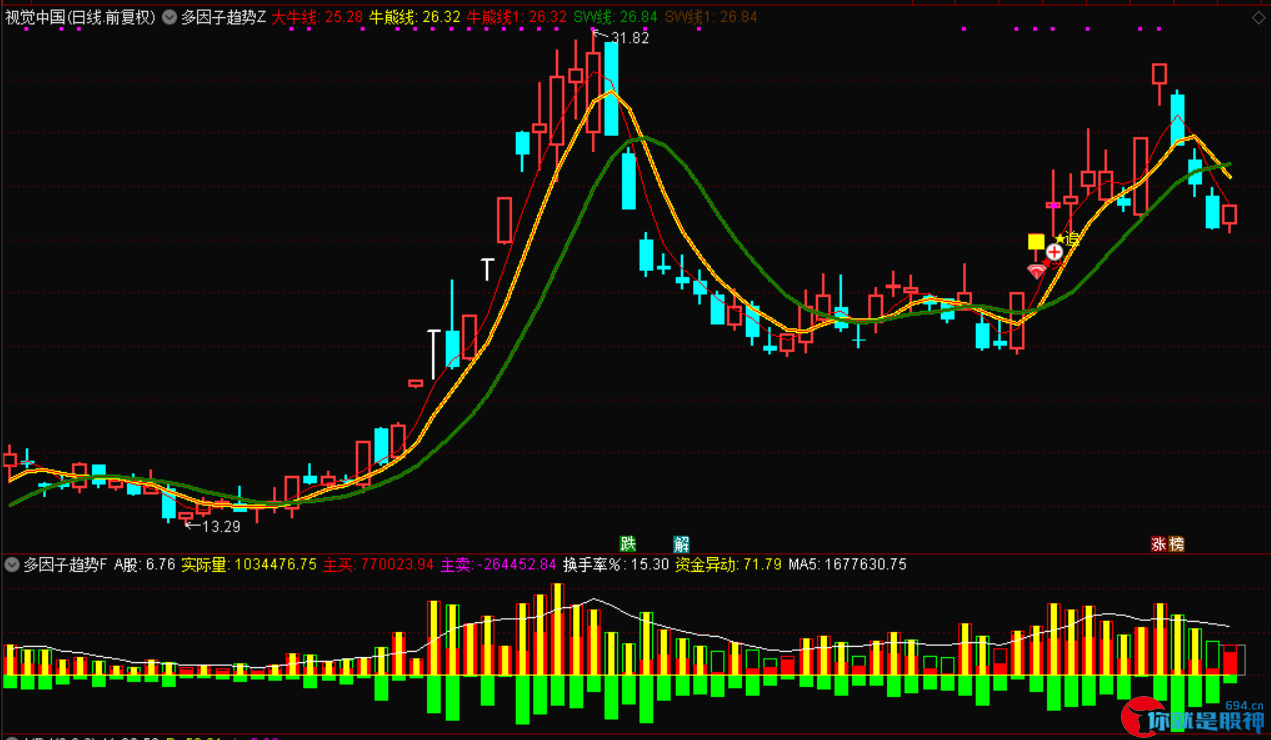
Task: Select the 多因子趋势Z indicator name
Action: click(223, 17)
